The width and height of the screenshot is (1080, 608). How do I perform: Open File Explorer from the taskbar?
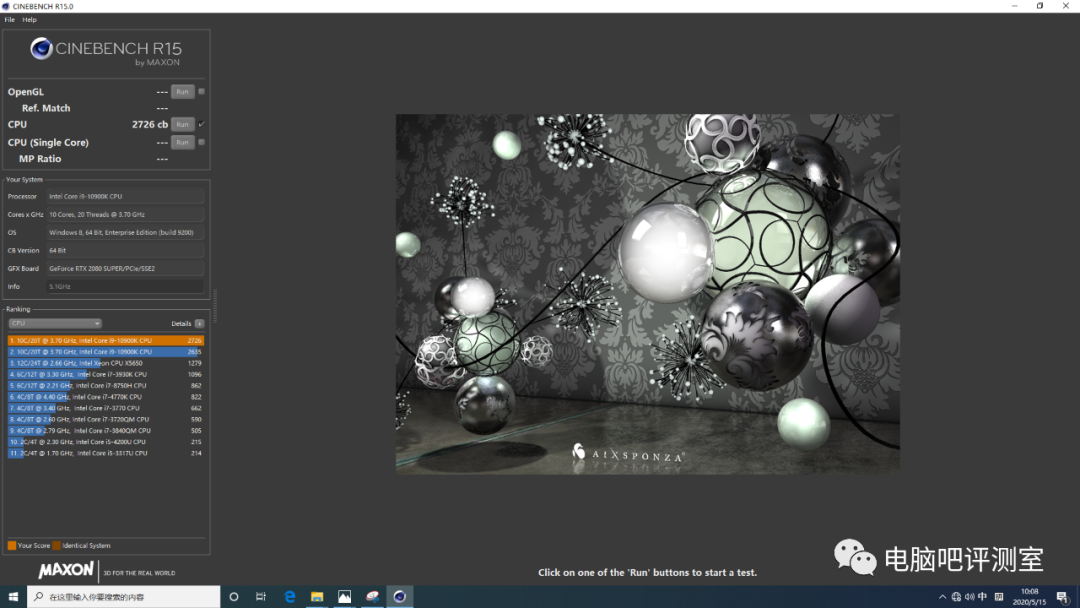(317, 597)
